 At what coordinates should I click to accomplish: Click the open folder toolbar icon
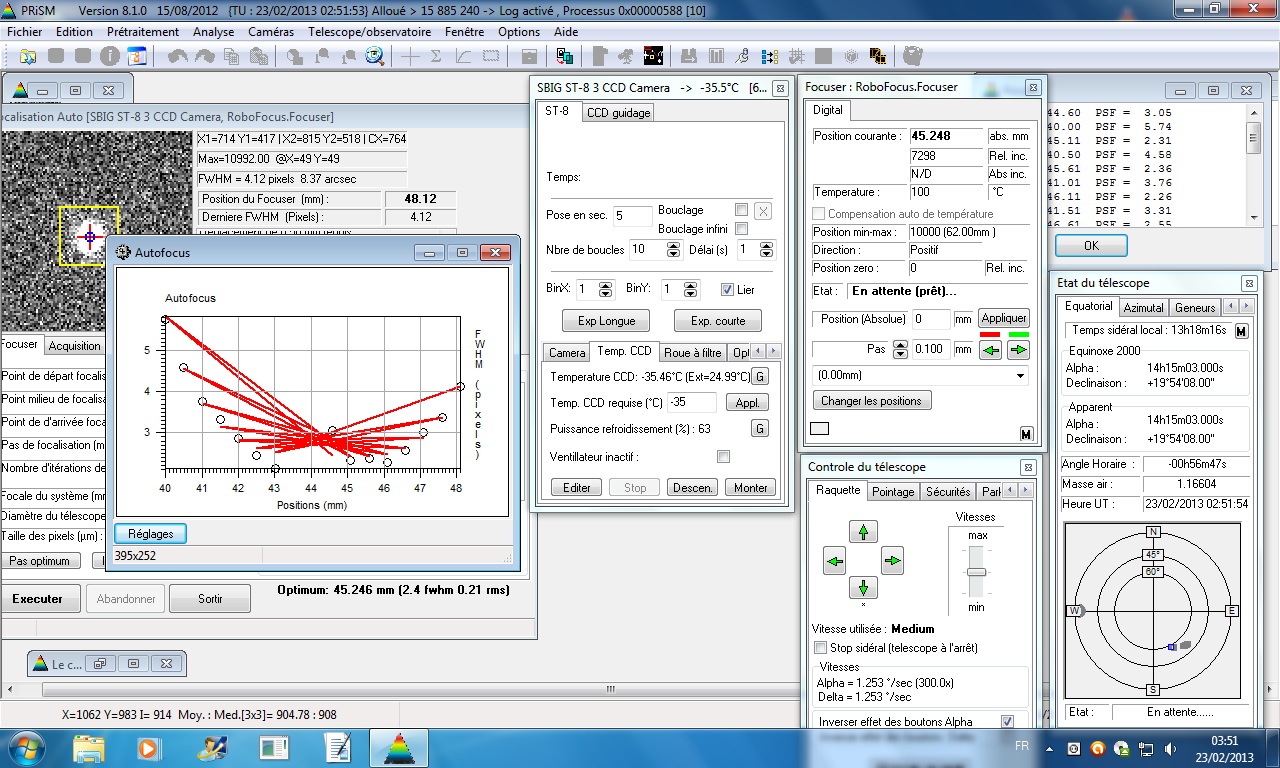click(x=29, y=56)
